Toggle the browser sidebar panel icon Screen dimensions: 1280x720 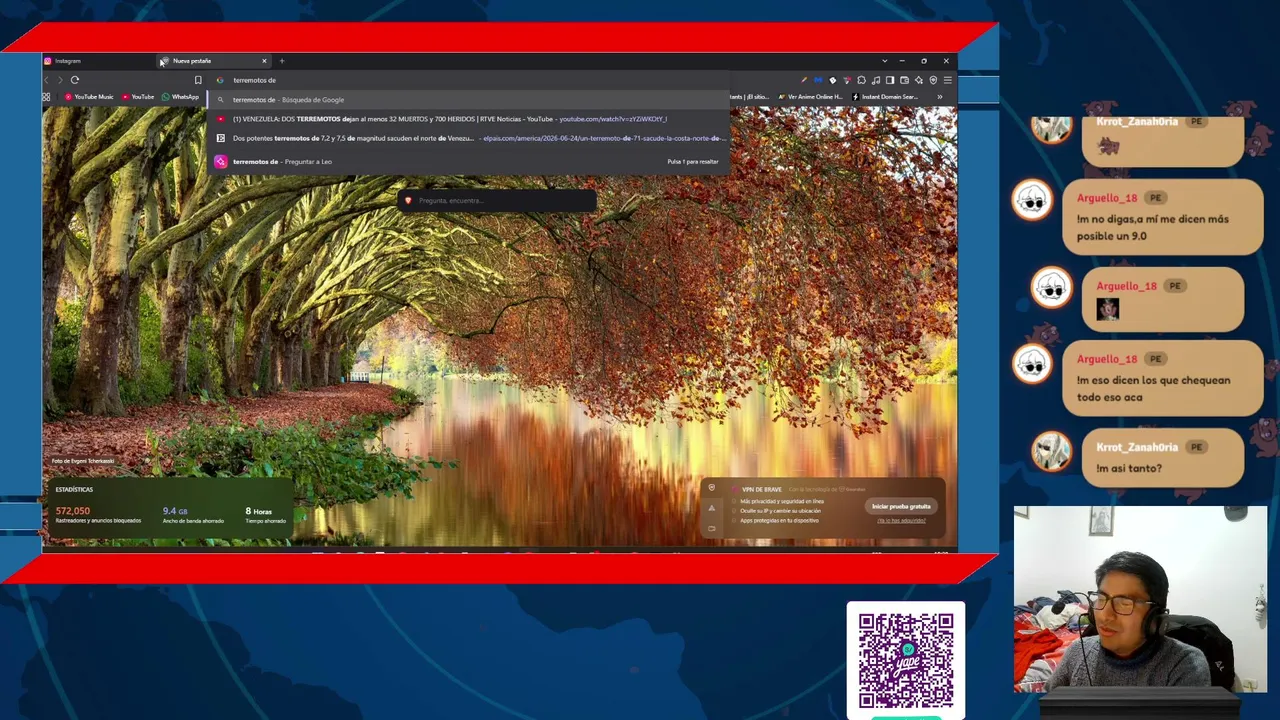(x=890, y=80)
